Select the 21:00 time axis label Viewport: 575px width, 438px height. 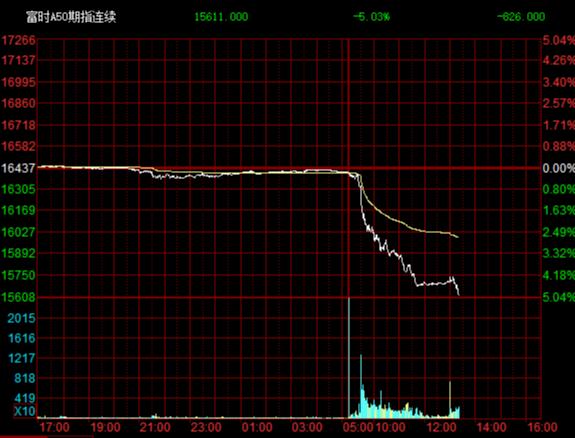(x=156, y=427)
